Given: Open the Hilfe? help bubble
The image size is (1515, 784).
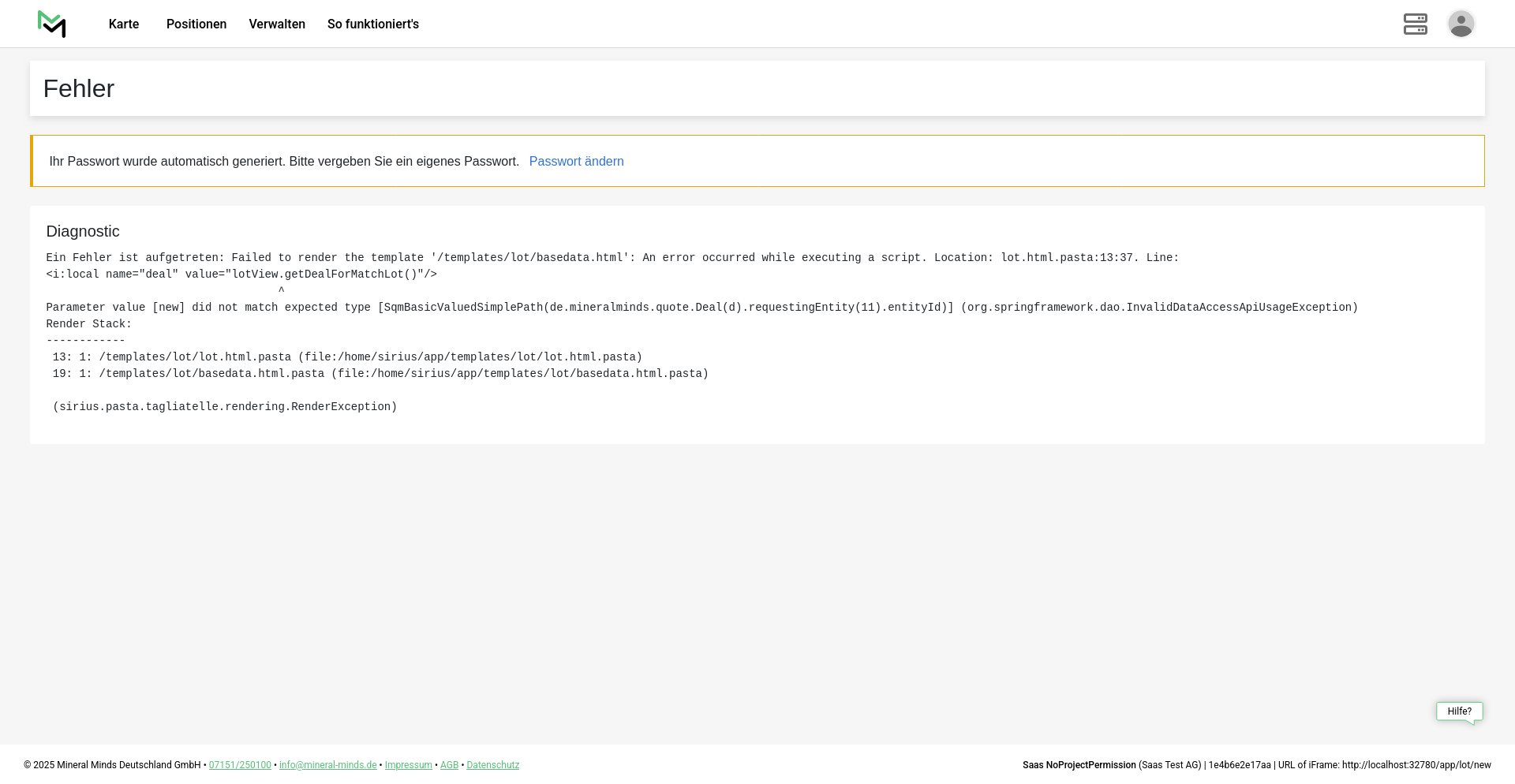Looking at the screenshot, I should [1459, 711].
